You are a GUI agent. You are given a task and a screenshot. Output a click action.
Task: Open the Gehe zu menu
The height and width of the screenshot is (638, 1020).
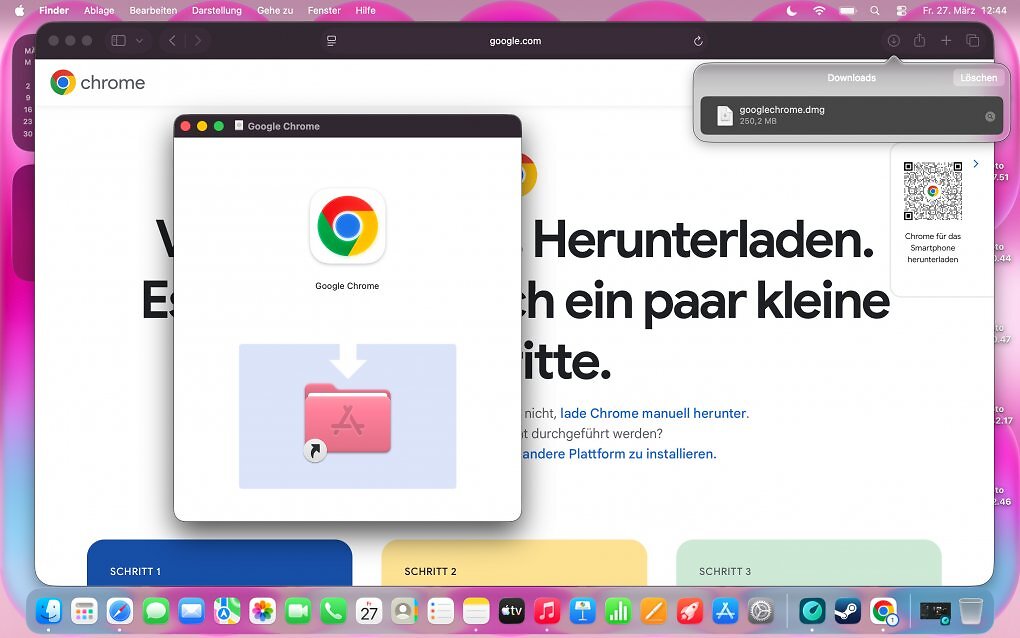(275, 10)
